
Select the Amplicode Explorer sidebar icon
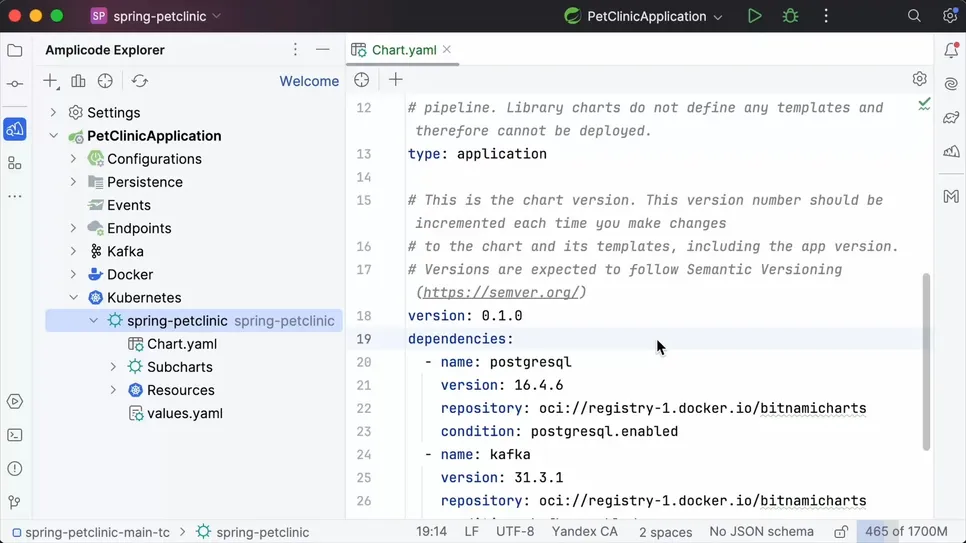(x=15, y=129)
